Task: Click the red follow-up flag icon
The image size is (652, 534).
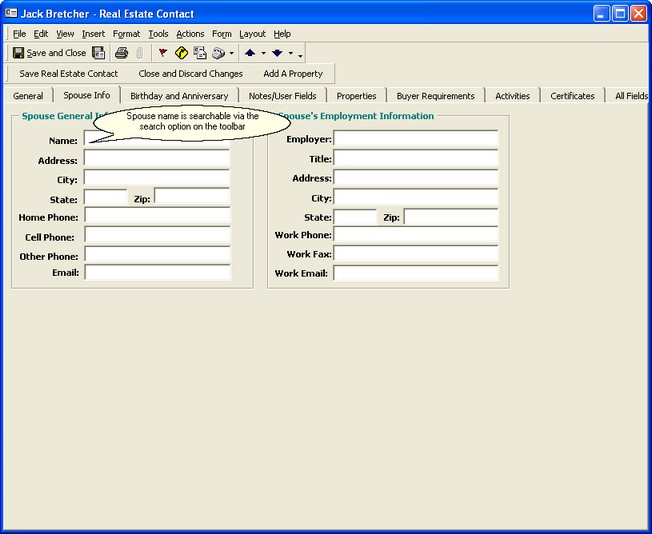Action: [163, 53]
